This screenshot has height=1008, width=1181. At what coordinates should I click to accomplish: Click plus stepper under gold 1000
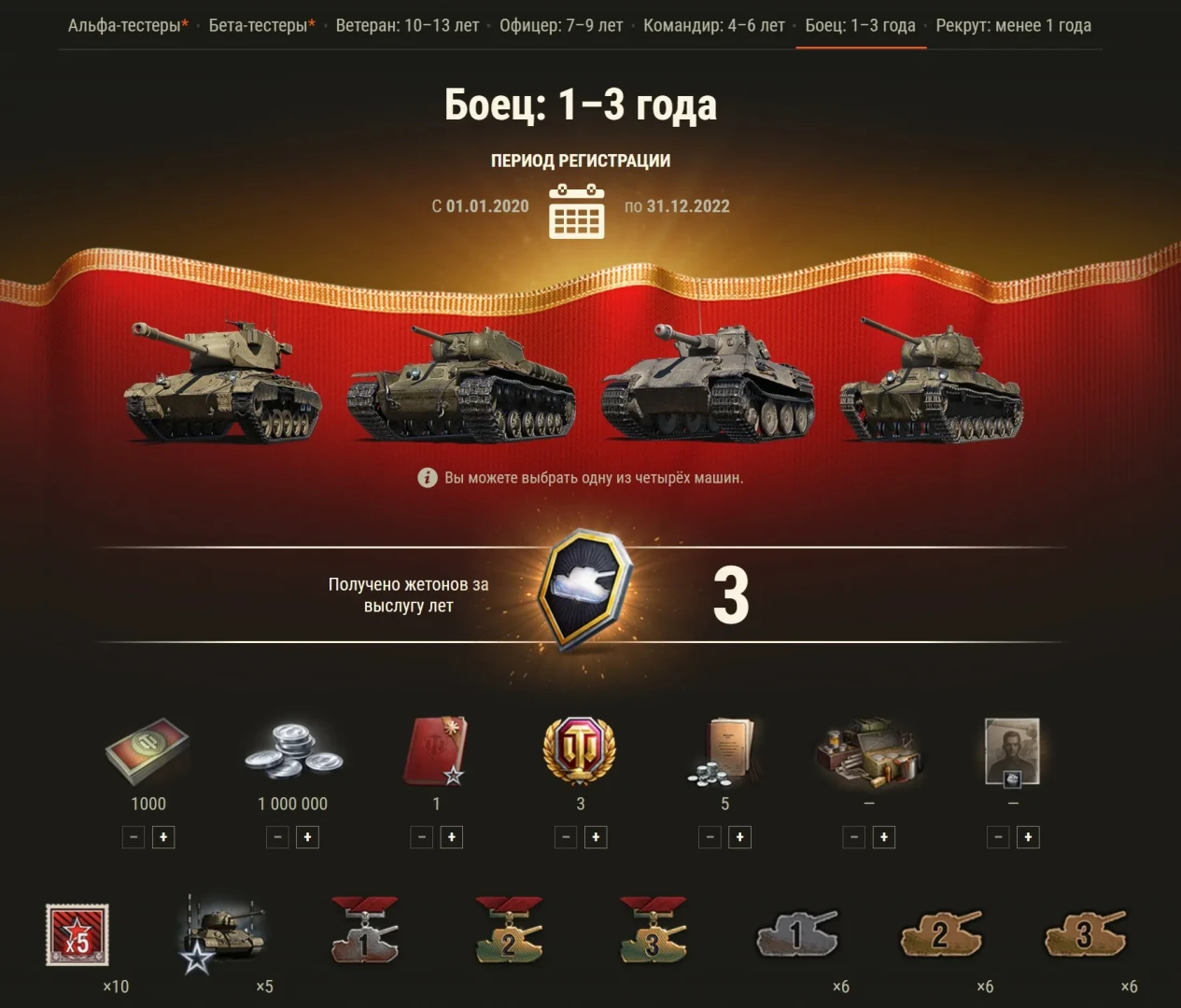163,837
